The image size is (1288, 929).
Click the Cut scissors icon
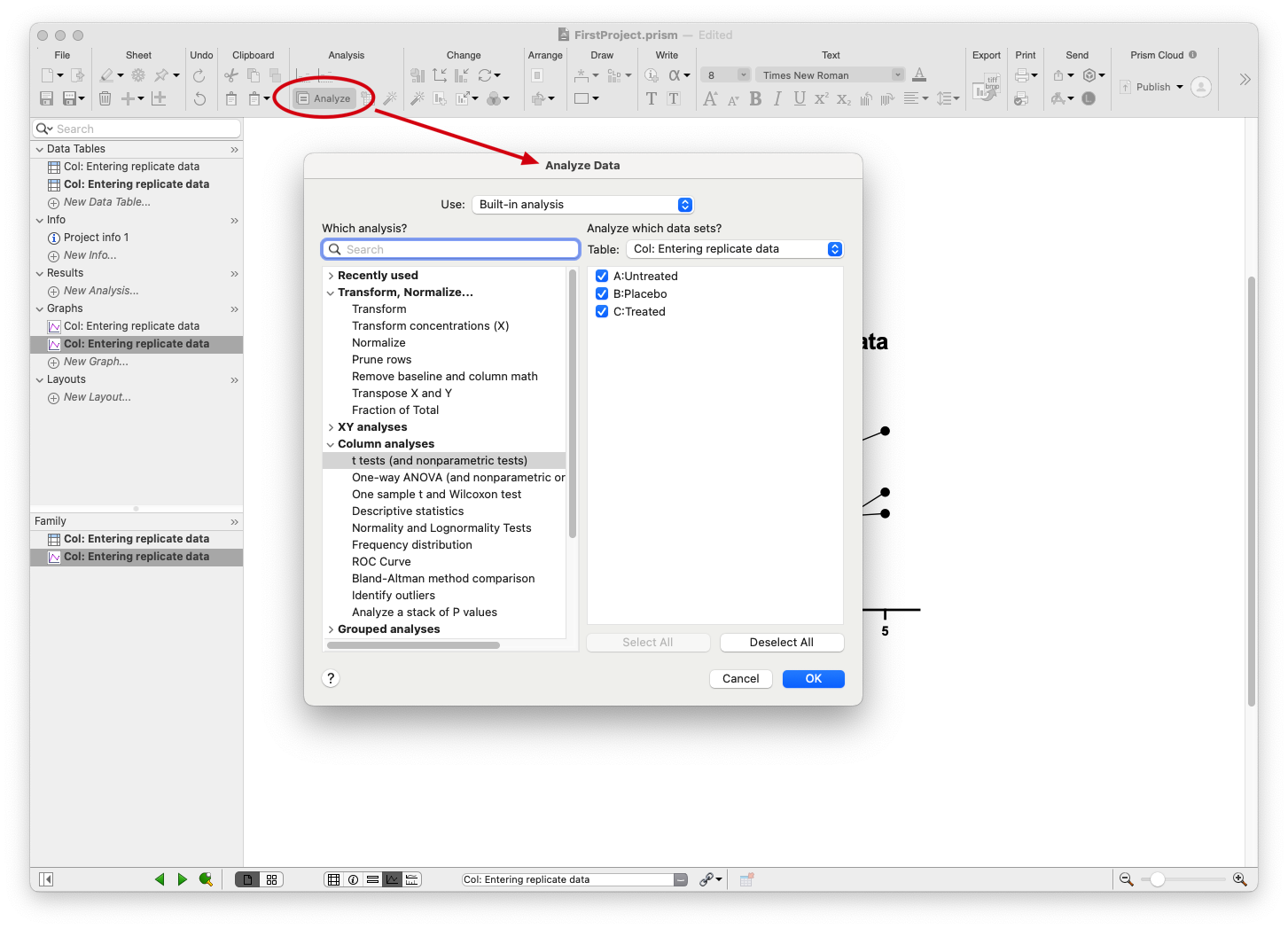[231, 75]
